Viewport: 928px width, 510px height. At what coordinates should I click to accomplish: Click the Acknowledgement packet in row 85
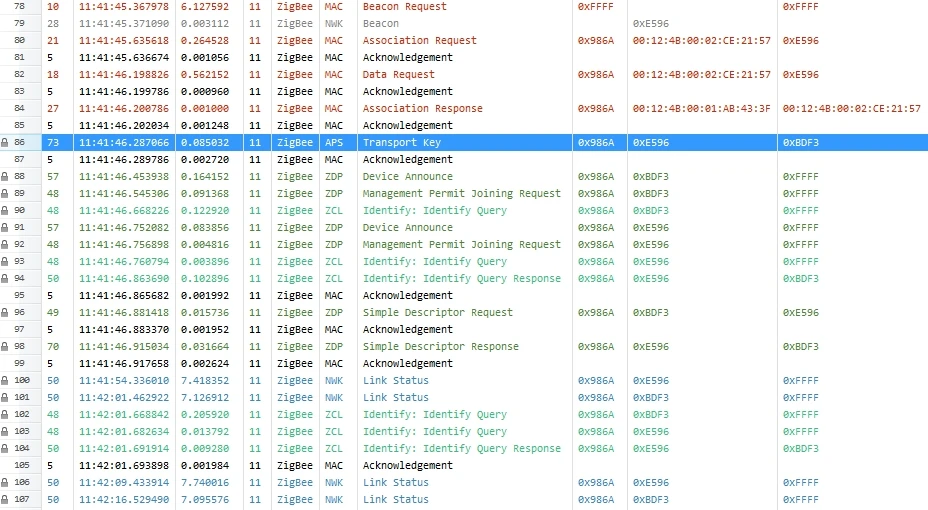[x=407, y=125]
